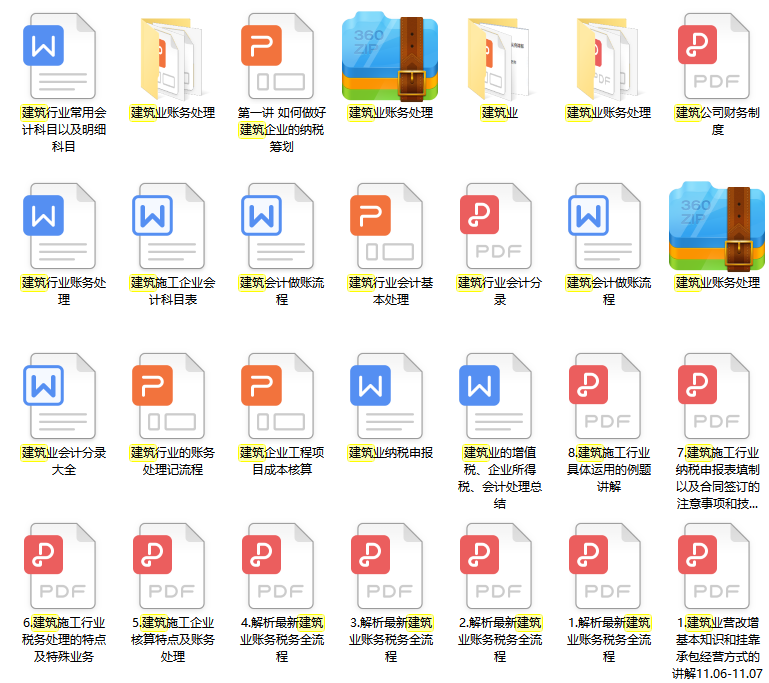769x683 pixels.
Task: Select PDF icon of 2.解析最新建筑业账务税务全流程
Action: 496,566
